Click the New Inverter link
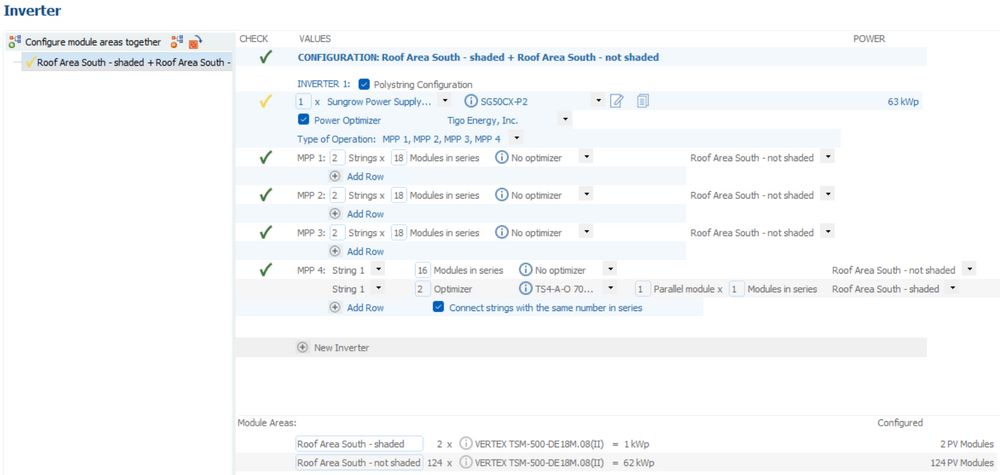 (x=341, y=348)
